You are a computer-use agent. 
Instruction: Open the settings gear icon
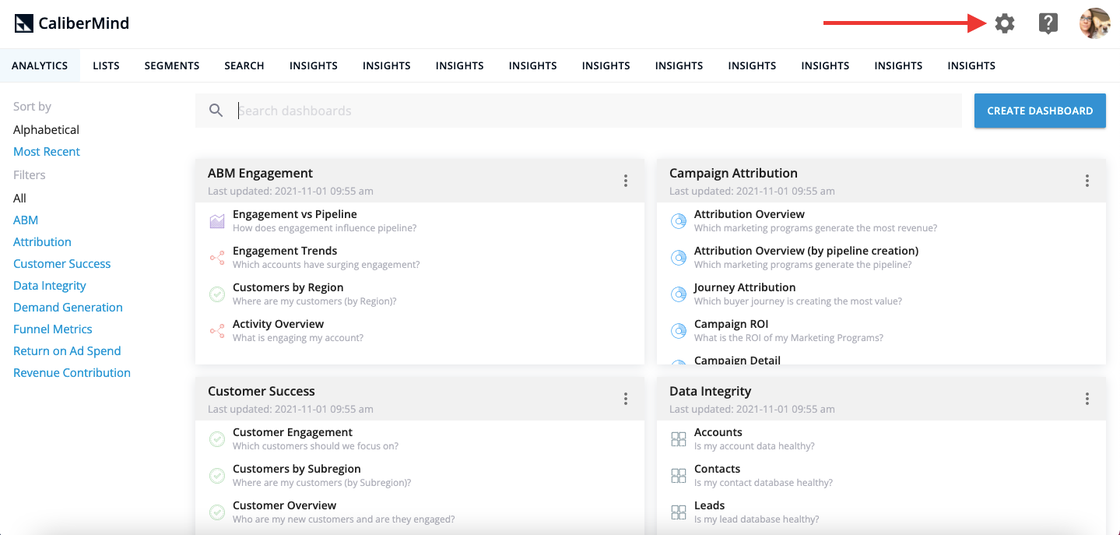(1004, 24)
